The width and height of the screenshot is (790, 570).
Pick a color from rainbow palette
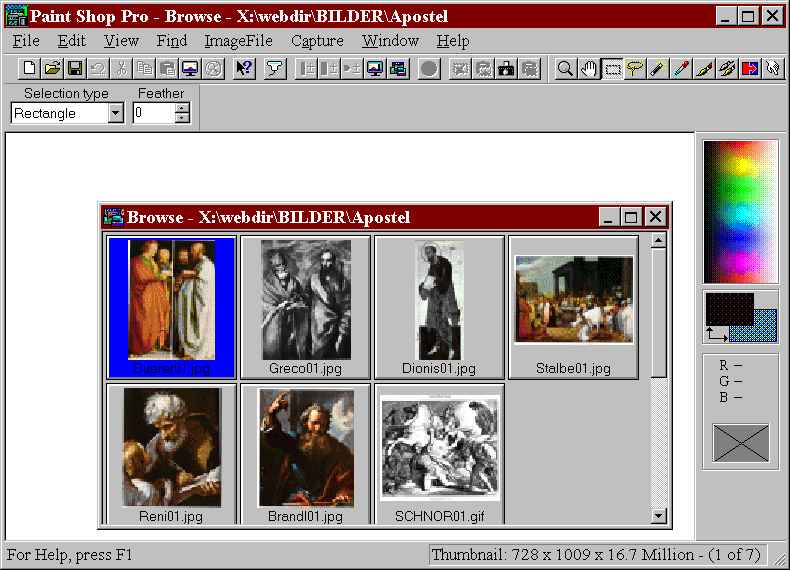[x=739, y=211]
